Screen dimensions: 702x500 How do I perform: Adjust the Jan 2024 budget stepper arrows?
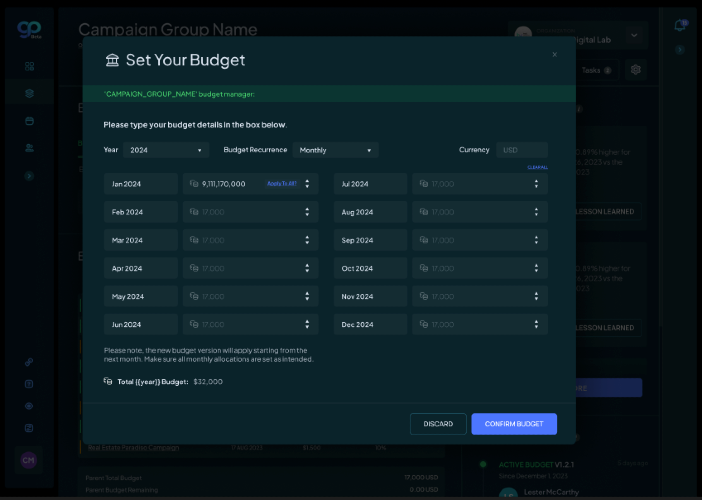(307, 184)
